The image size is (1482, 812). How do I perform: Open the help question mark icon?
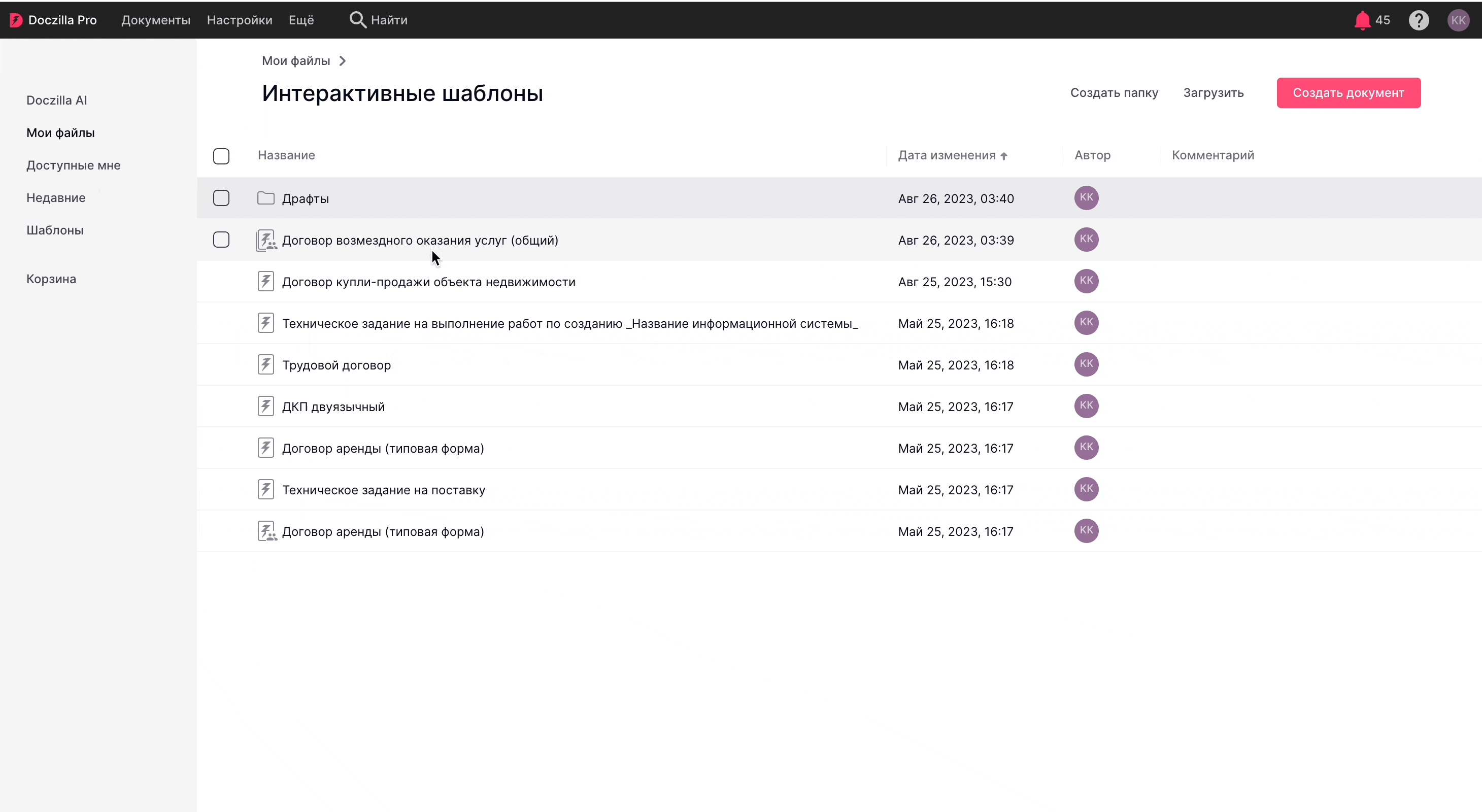tap(1418, 20)
